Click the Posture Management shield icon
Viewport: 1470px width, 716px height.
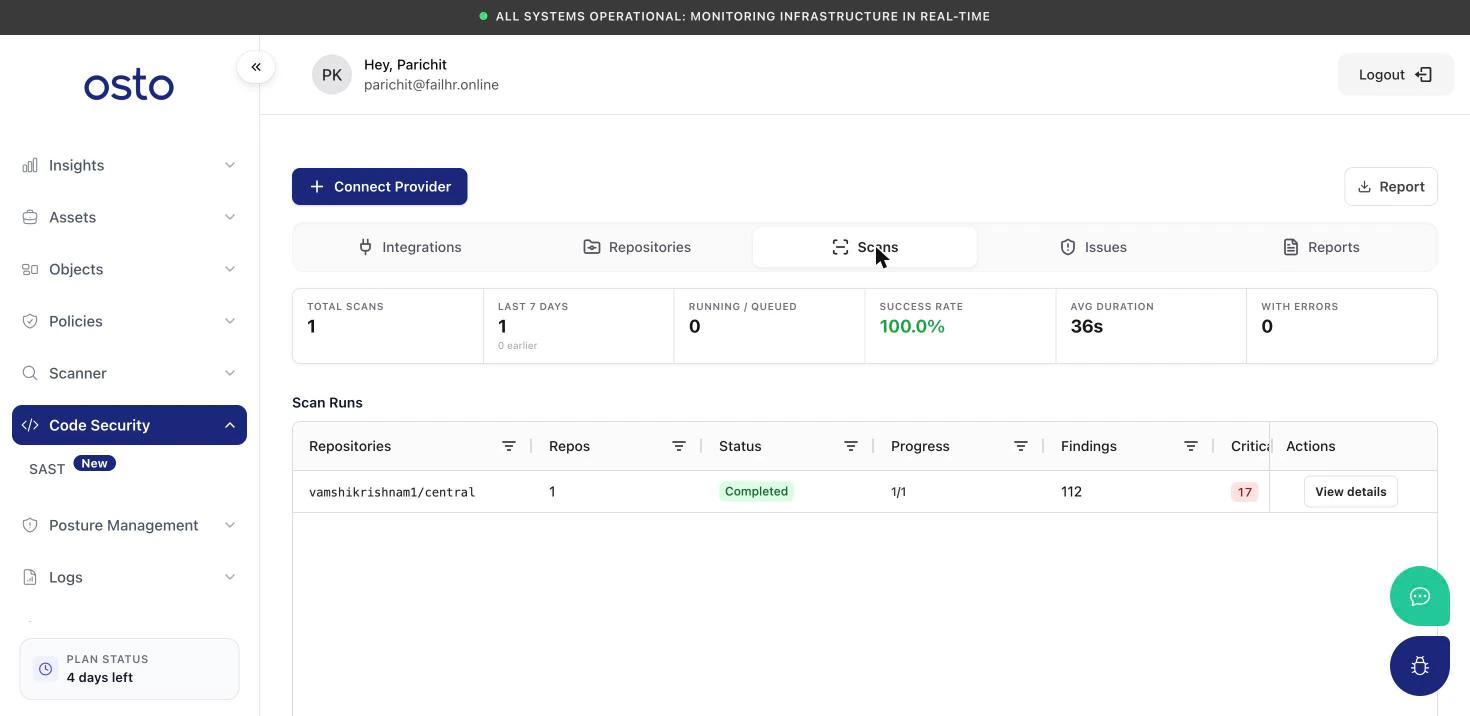click(x=30, y=525)
